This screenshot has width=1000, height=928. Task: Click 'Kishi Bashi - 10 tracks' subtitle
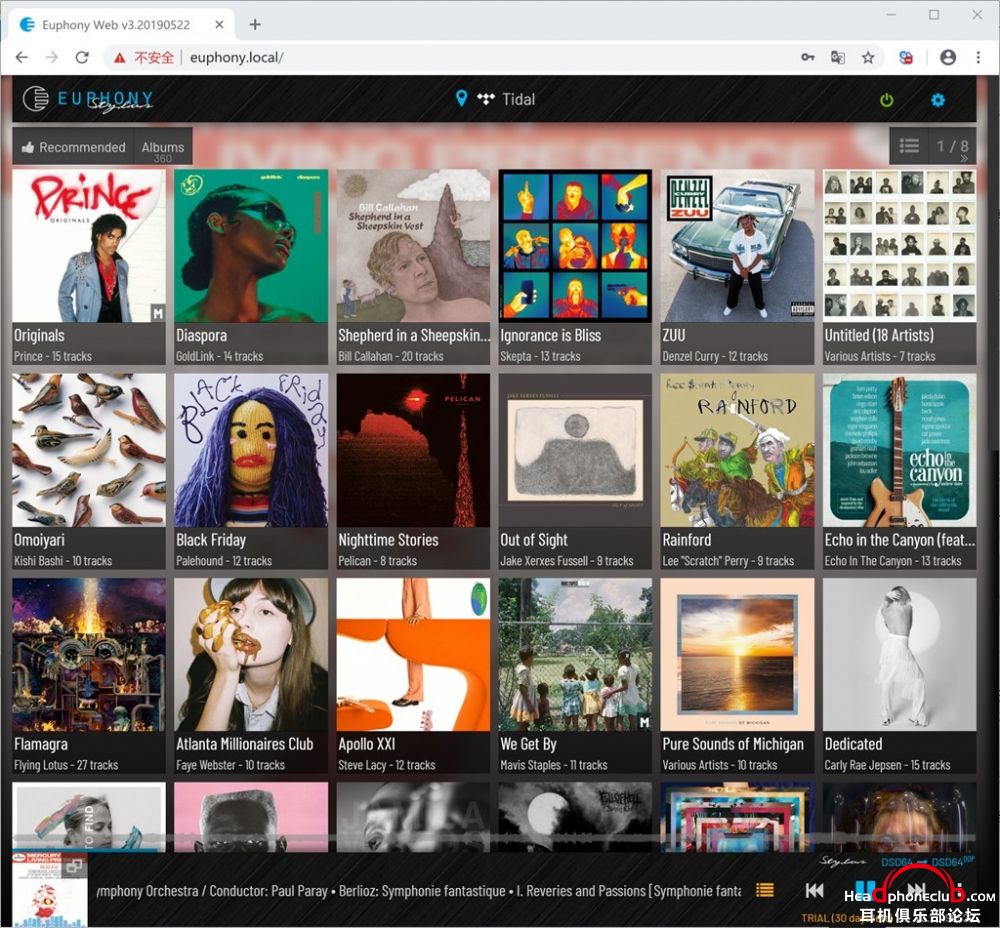coord(63,561)
